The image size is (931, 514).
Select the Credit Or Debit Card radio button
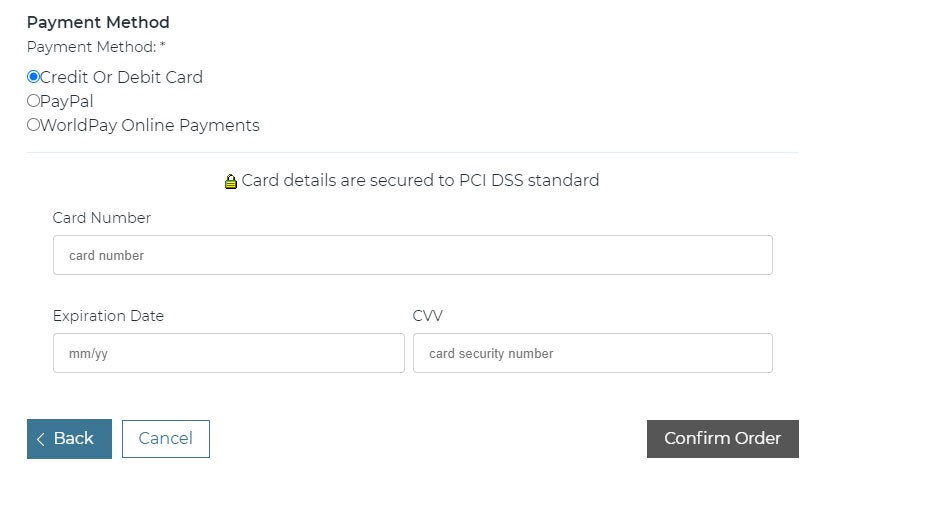click(33, 77)
